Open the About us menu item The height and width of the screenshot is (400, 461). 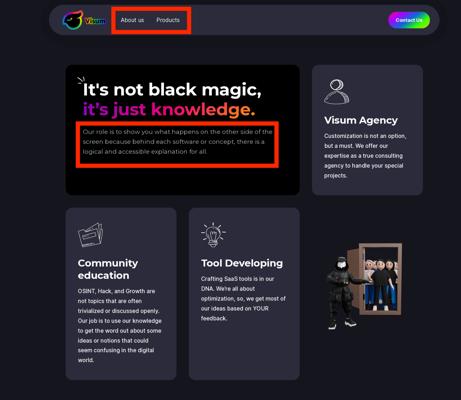pos(132,20)
